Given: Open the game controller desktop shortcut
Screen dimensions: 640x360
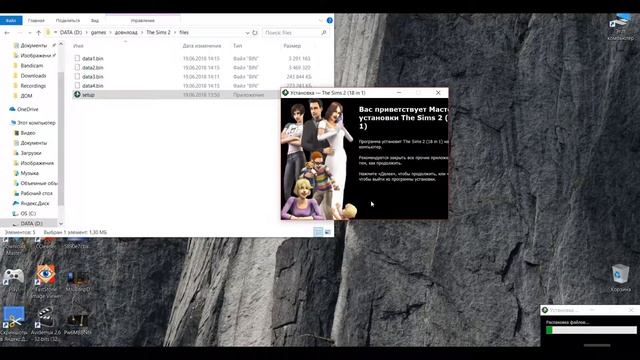Looking at the screenshot, I should coord(13,277).
